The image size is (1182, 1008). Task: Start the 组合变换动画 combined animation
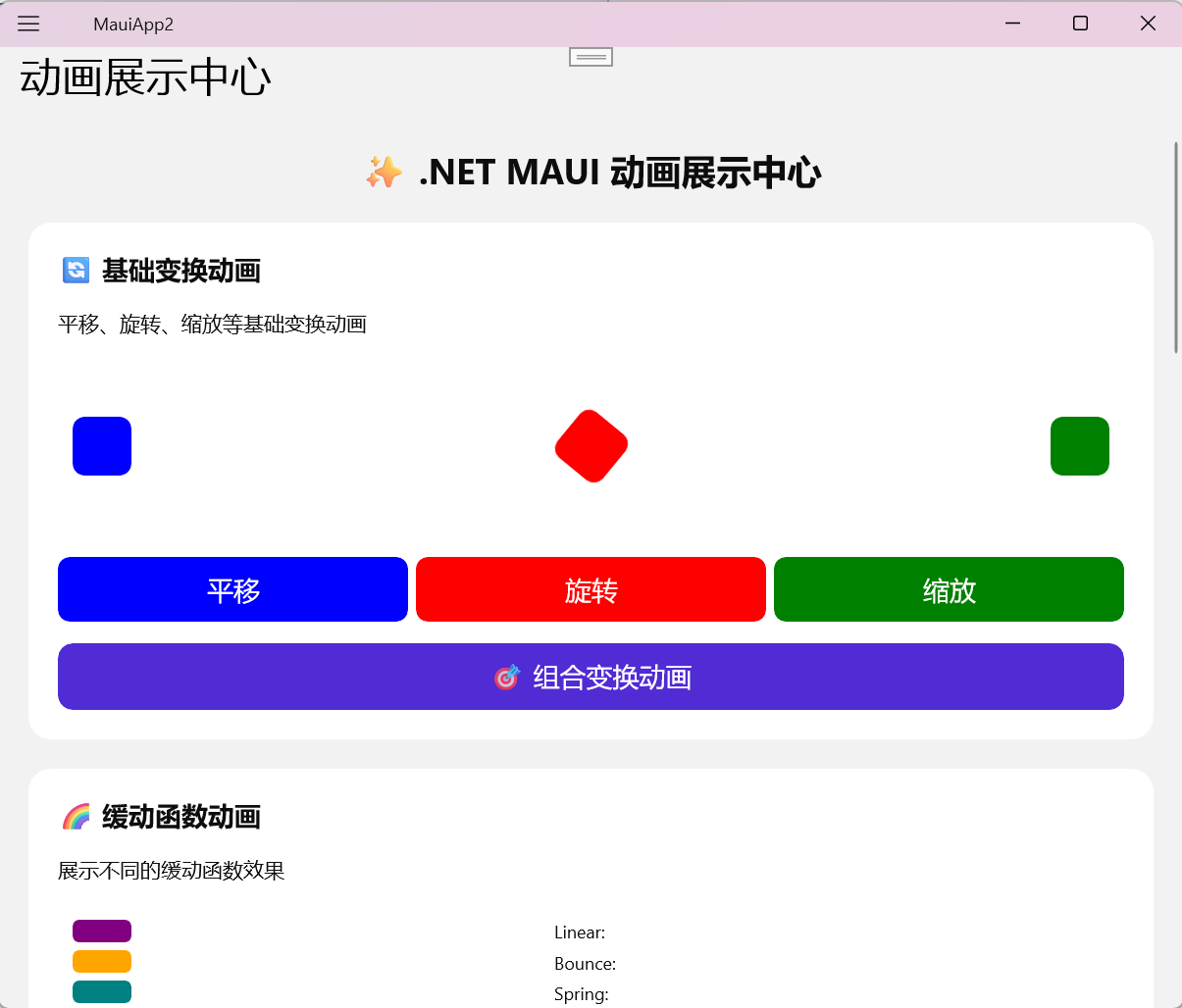point(591,677)
